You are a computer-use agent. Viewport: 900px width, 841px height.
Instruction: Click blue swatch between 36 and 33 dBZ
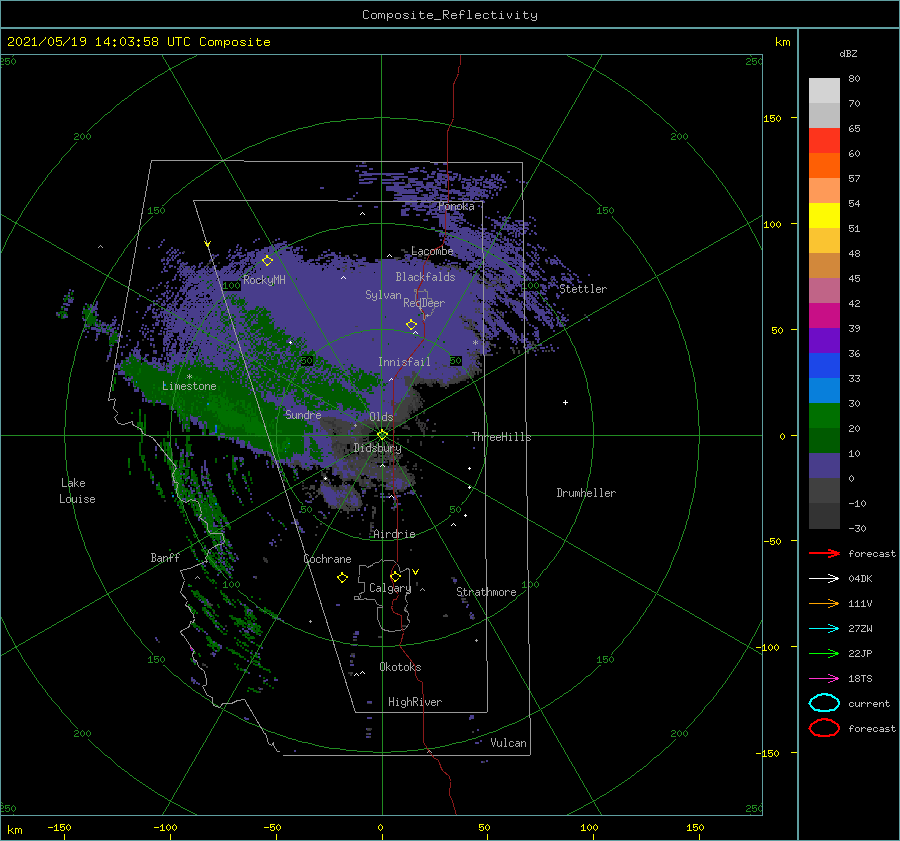point(824,365)
